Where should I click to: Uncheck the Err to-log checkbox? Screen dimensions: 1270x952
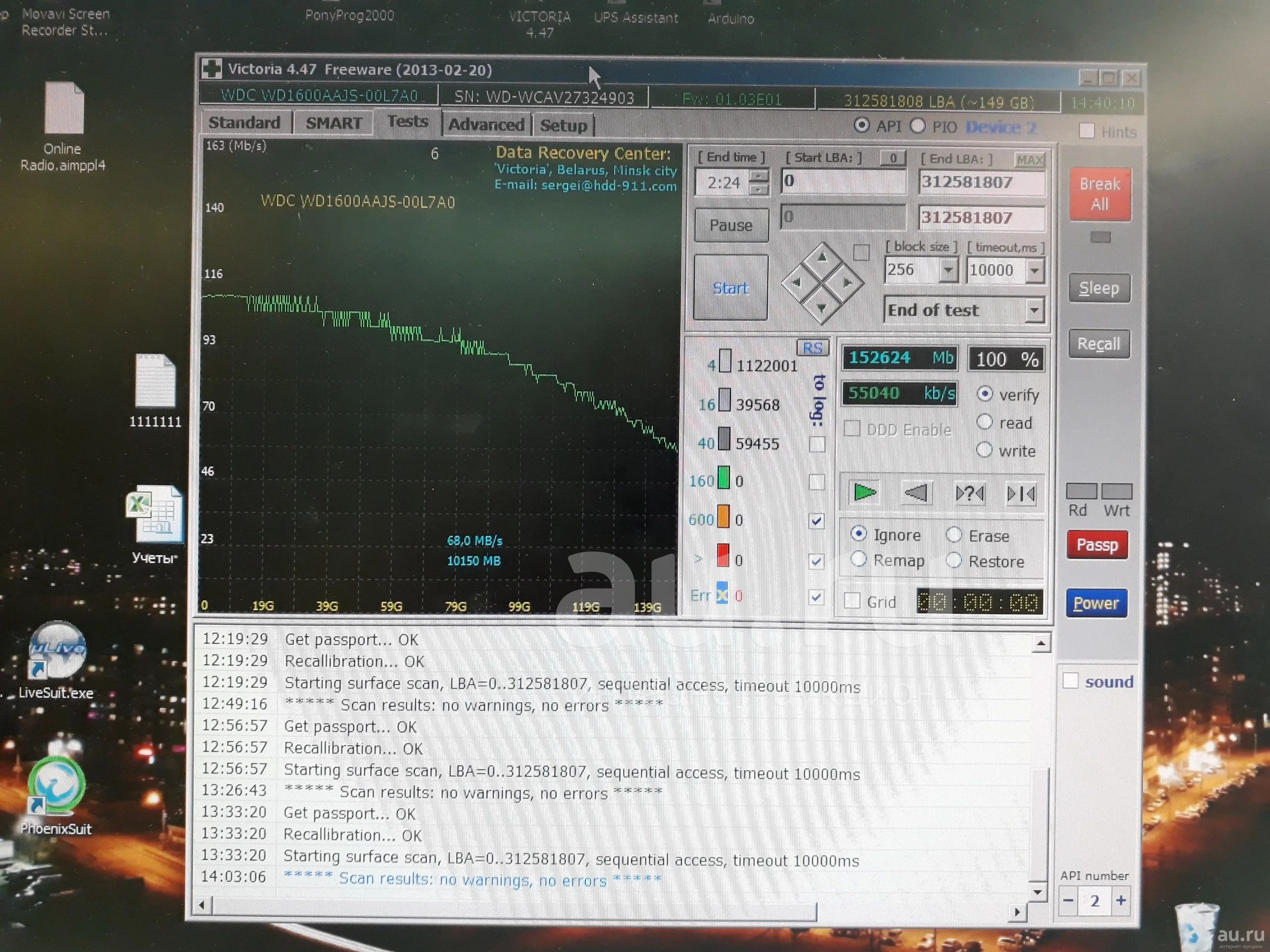pos(817,597)
